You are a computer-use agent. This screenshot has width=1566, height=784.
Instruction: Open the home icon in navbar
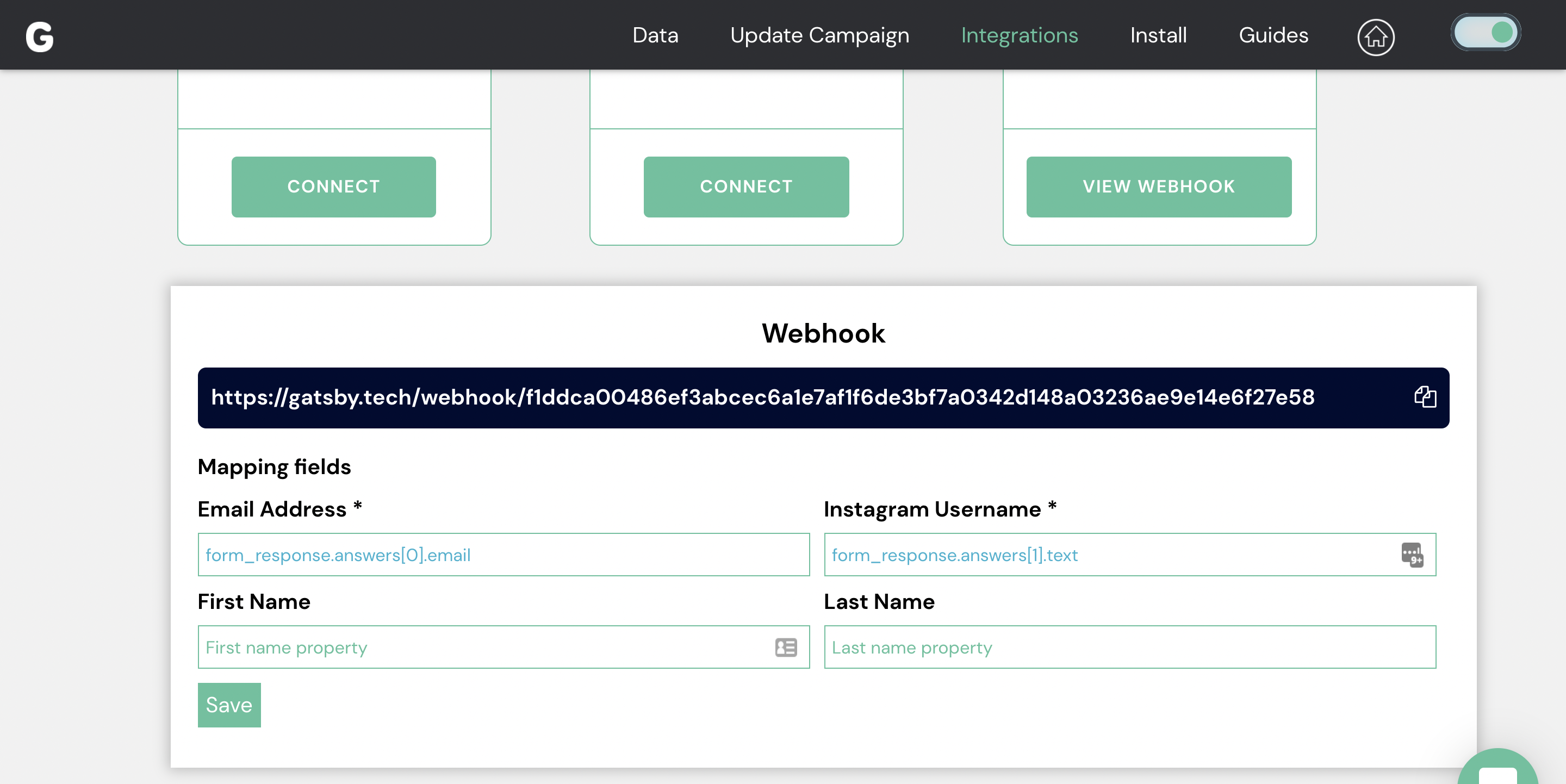(1375, 36)
